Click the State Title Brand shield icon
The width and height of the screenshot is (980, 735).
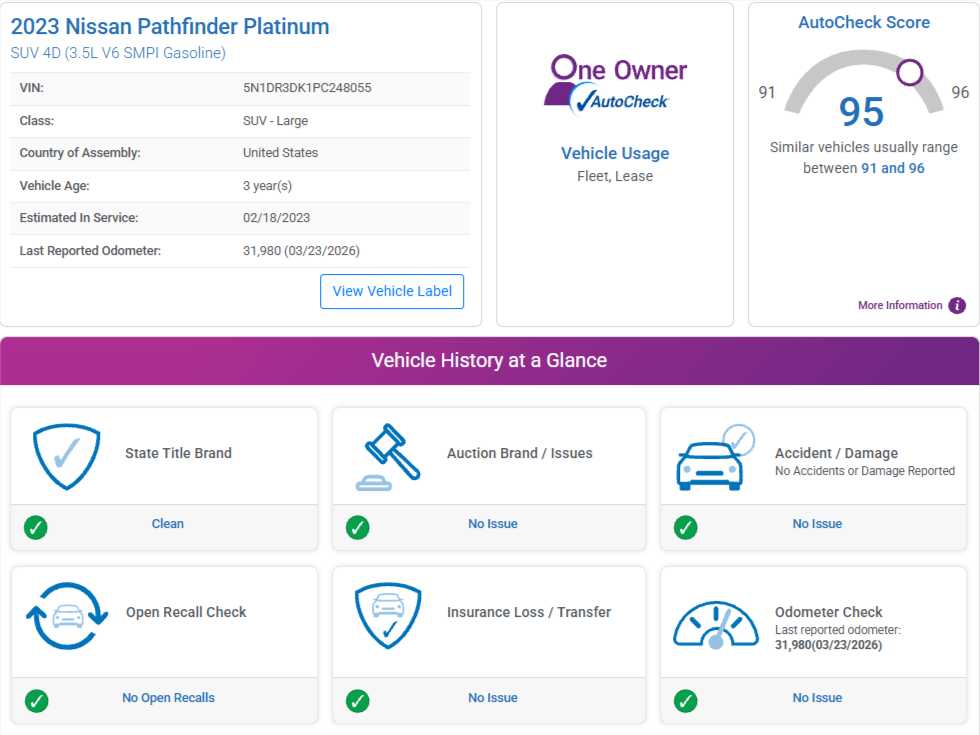[x=66, y=457]
